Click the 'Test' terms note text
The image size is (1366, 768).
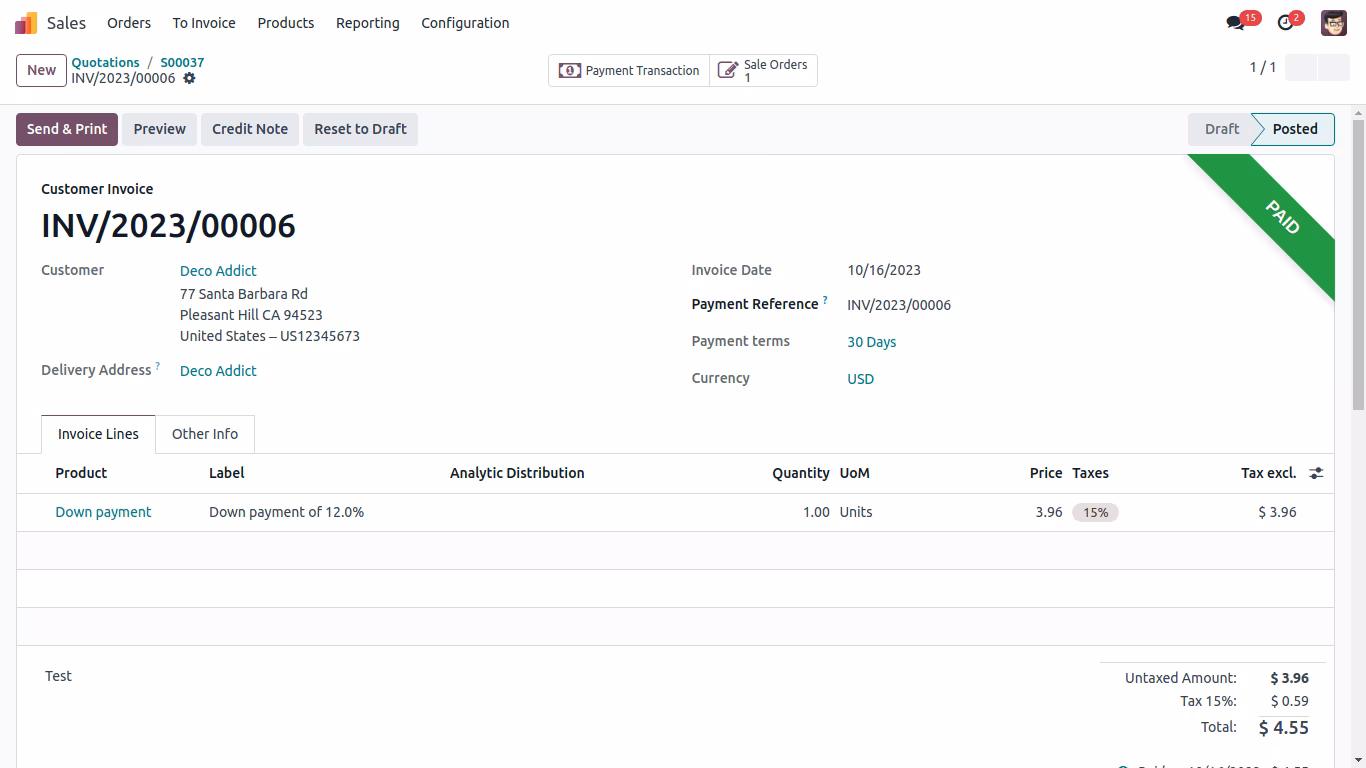coord(58,676)
